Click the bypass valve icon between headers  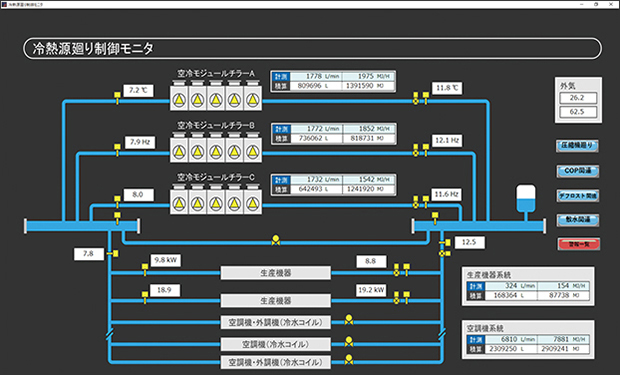[x=276, y=240]
